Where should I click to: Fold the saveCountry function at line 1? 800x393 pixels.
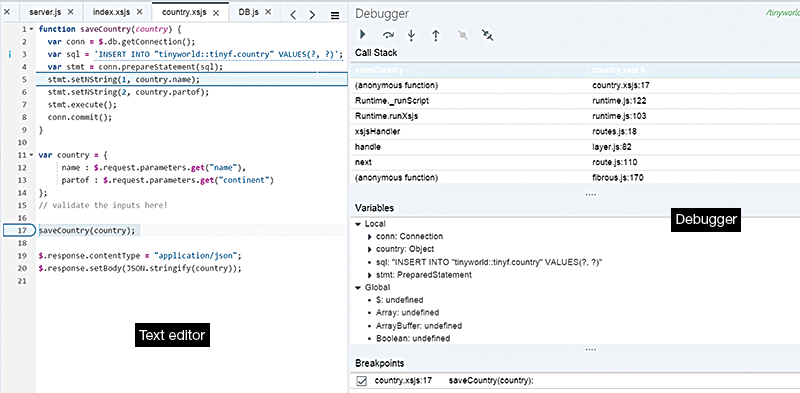click(32, 29)
